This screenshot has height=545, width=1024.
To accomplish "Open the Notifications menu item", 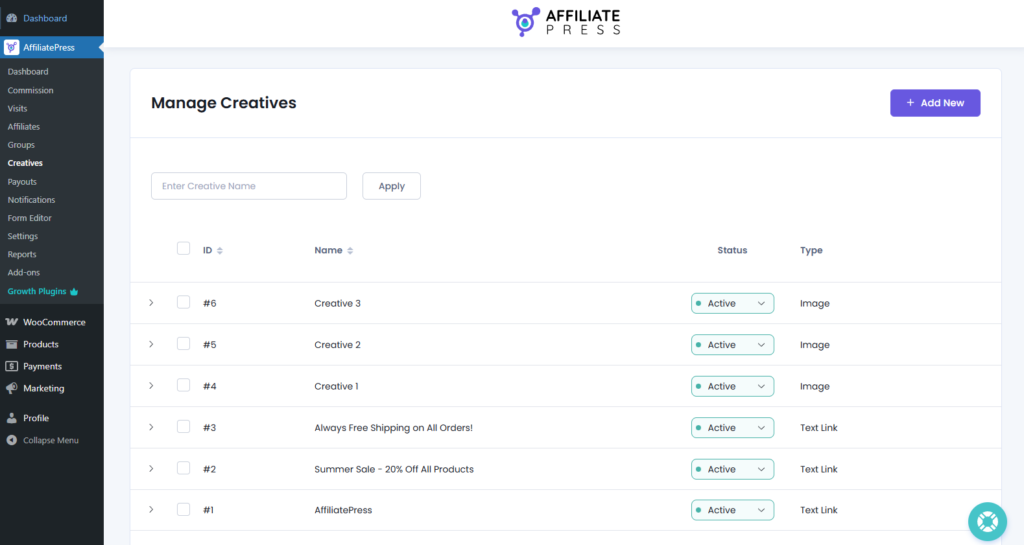I will tap(31, 200).
